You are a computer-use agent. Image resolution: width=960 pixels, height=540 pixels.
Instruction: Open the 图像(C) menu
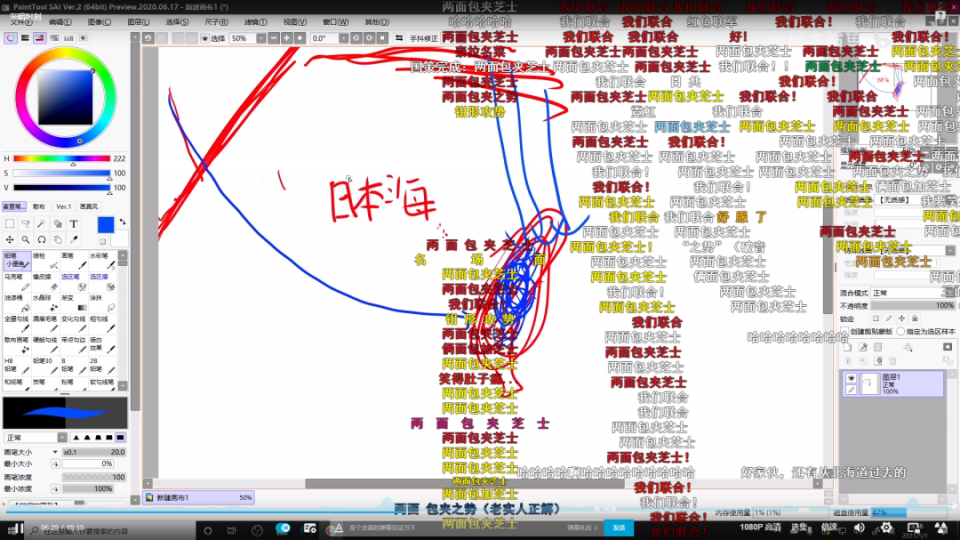point(99,22)
